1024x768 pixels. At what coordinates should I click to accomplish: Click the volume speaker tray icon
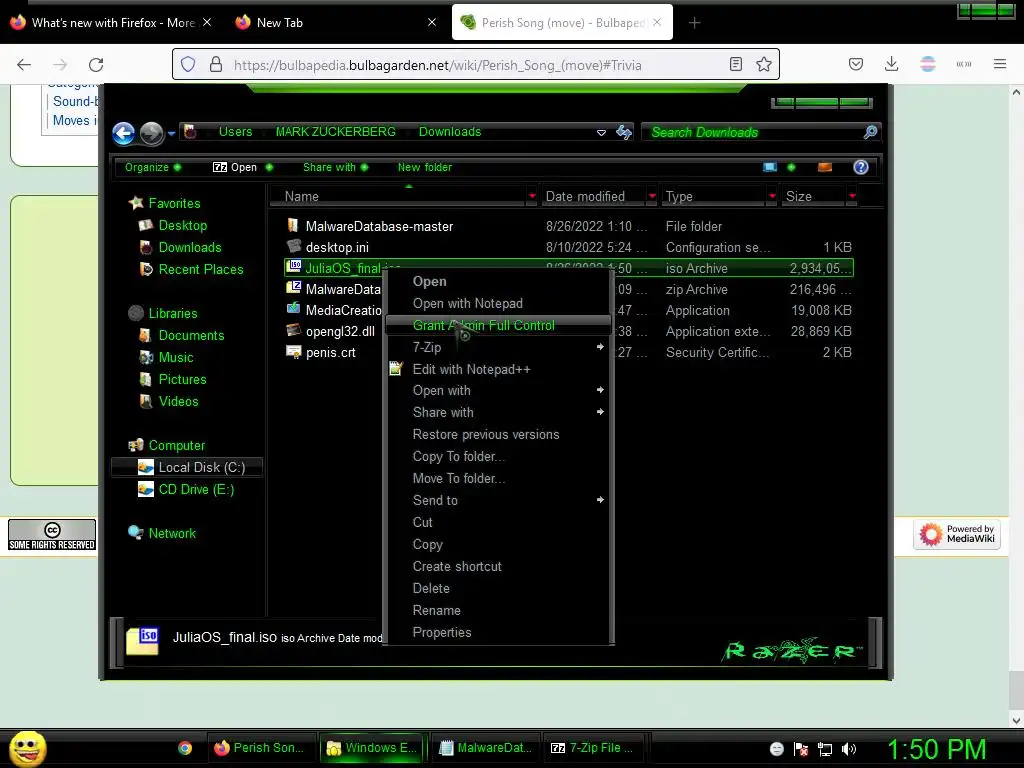click(849, 749)
